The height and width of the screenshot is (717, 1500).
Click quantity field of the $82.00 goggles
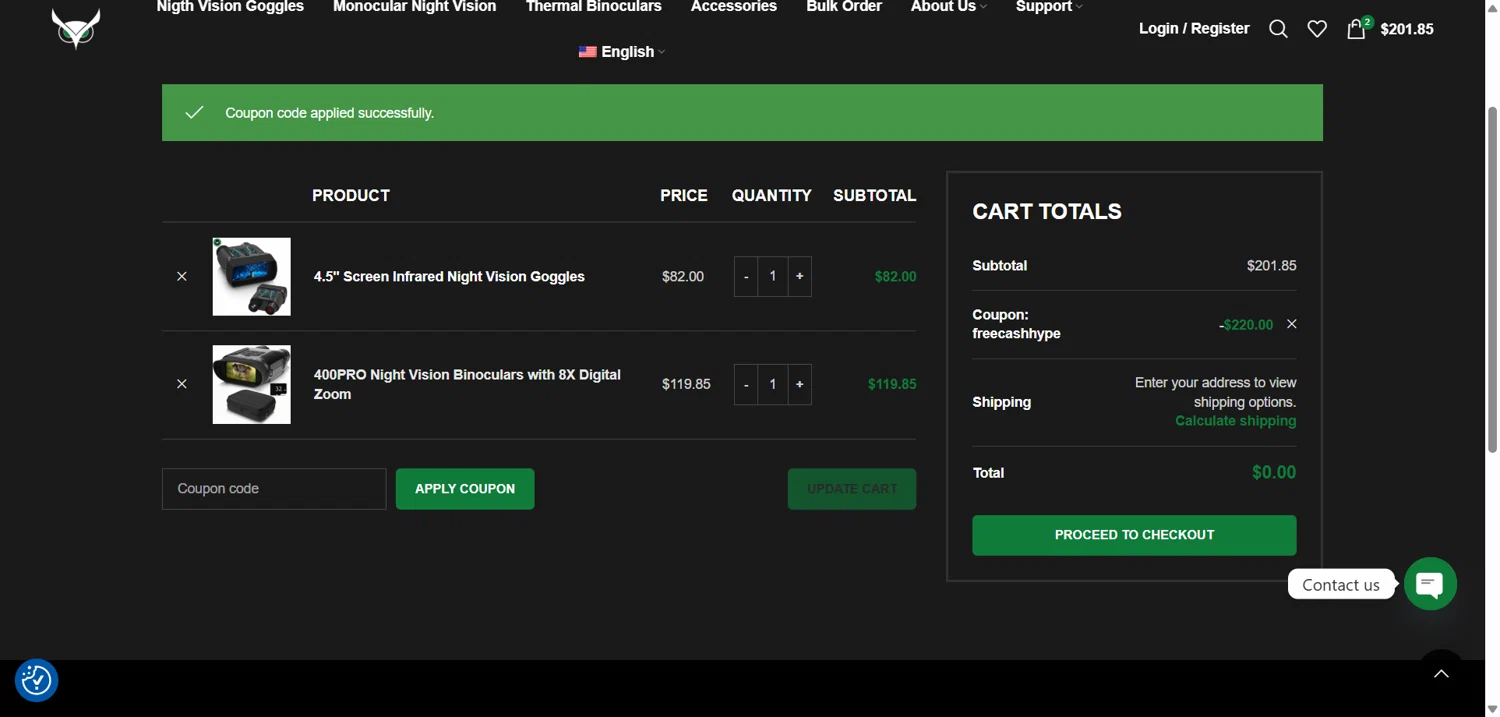773,276
